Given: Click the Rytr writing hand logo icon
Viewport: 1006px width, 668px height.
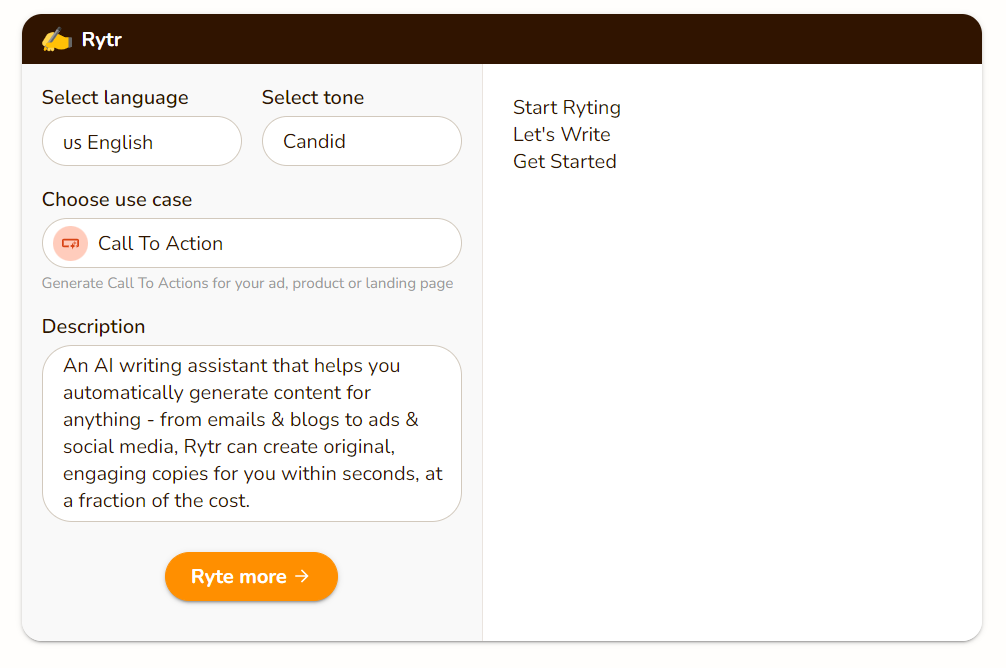Looking at the screenshot, I should click(x=56, y=40).
